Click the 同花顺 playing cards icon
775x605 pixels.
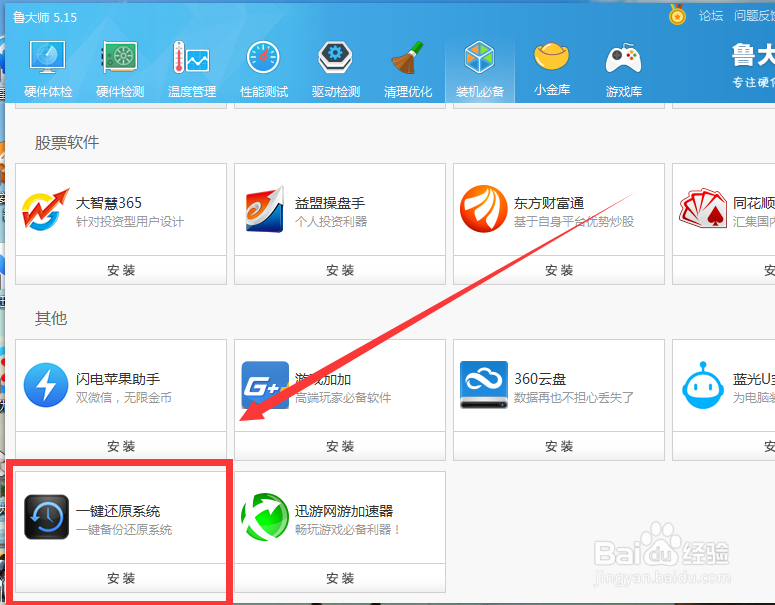pyautogui.click(x=703, y=208)
